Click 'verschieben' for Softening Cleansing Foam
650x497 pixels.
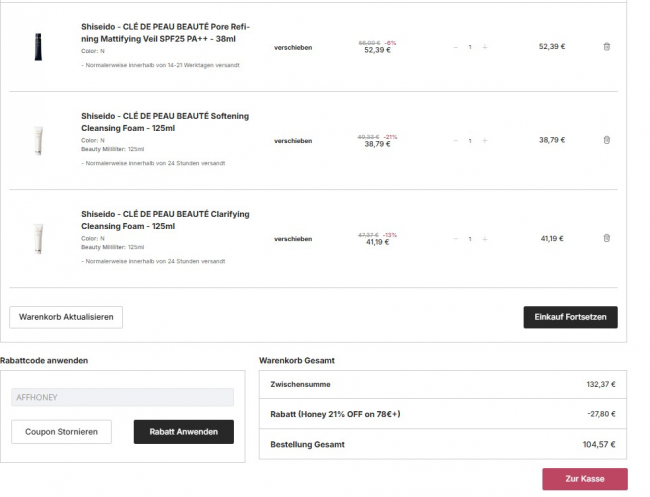click(x=293, y=140)
